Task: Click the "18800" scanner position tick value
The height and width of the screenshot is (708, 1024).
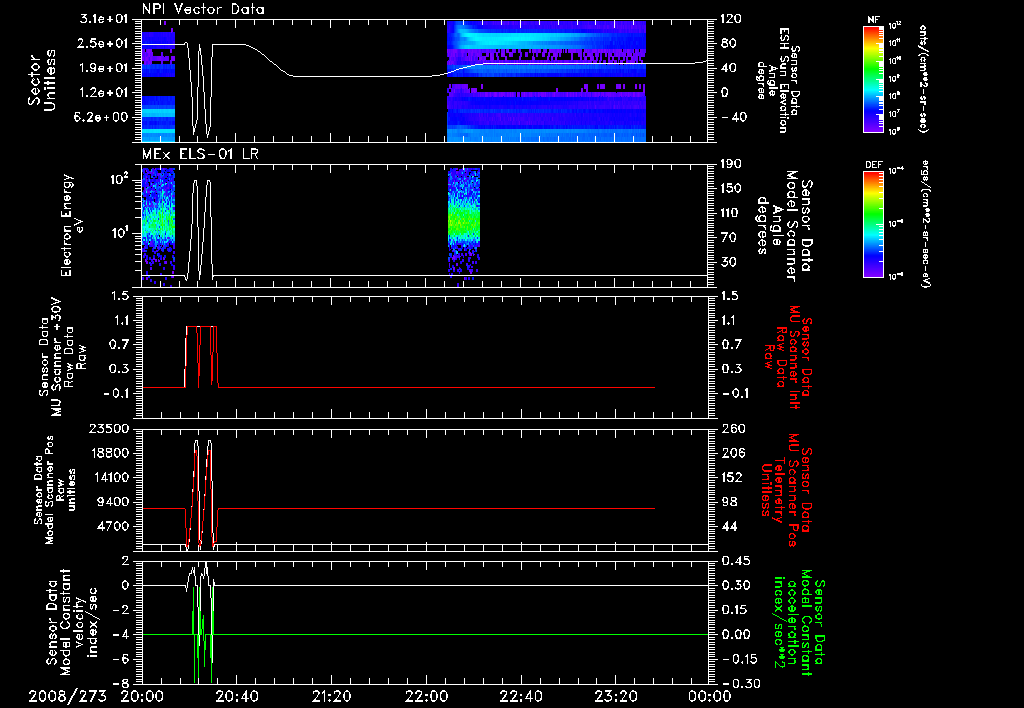Action: (x=108, y=453)
